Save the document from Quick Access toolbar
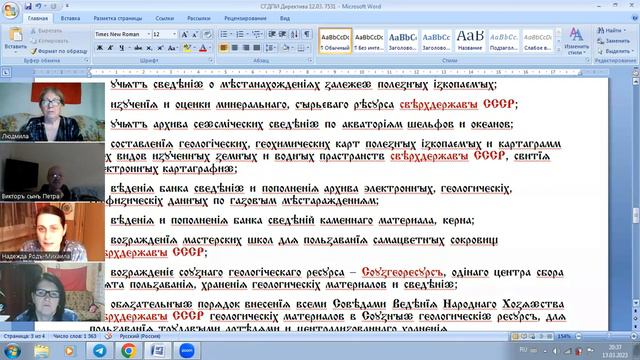This screenshot has height=360, width=640. point(28,6)
